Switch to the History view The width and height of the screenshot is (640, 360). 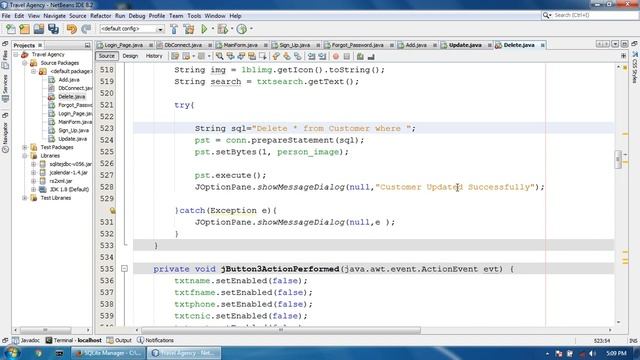[x=154, y=56]
